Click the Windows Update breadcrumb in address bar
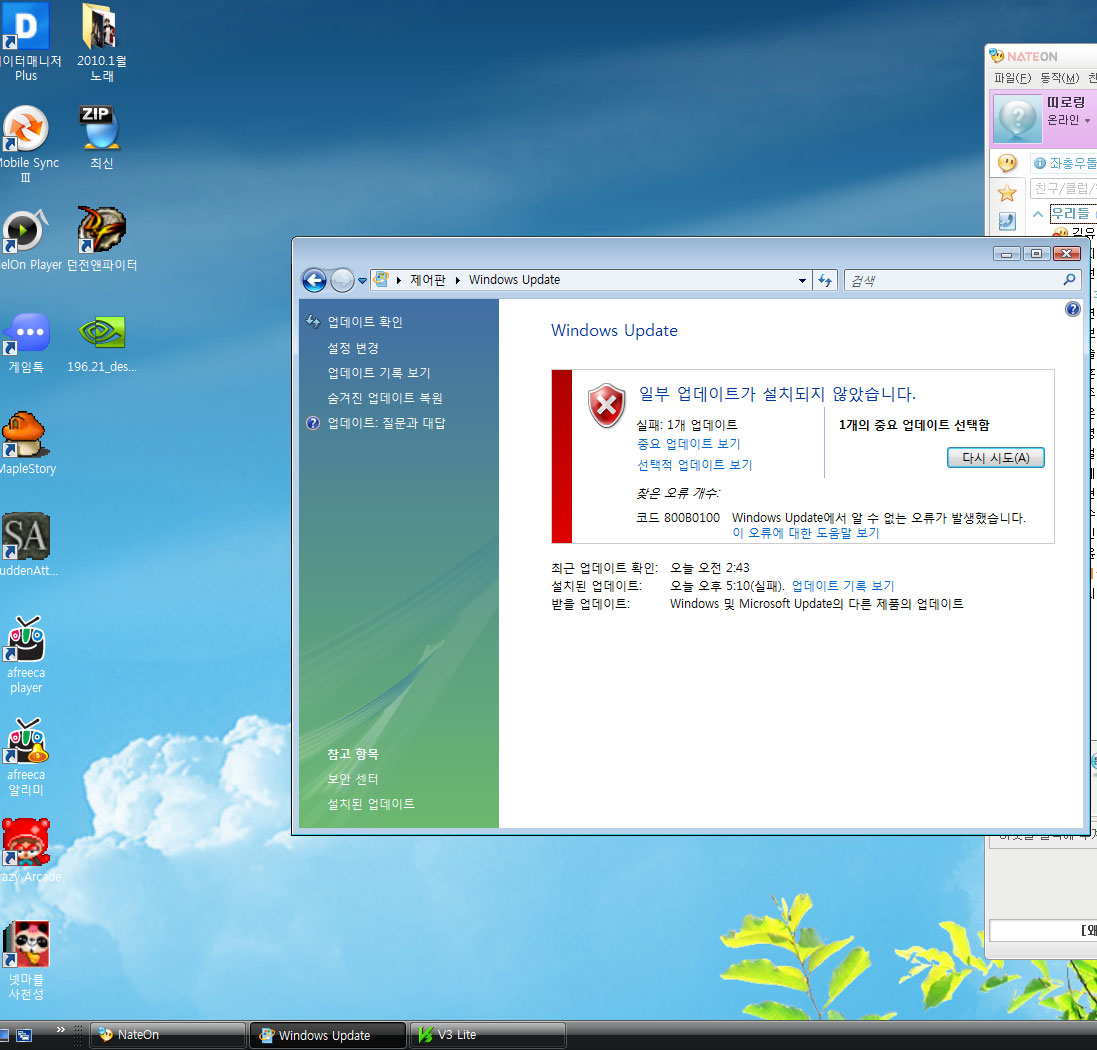 pos(514,280)
